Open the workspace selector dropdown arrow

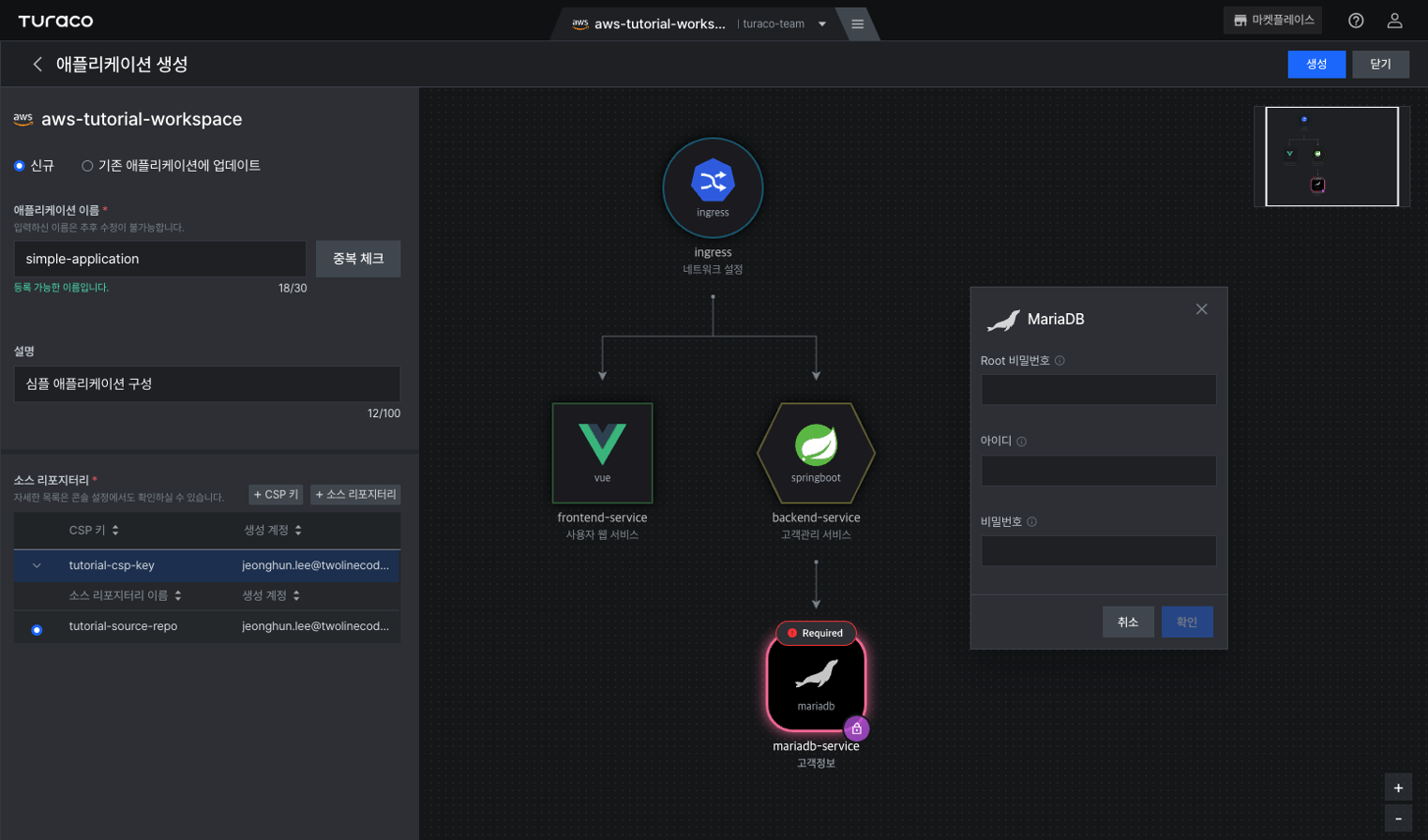822,24
